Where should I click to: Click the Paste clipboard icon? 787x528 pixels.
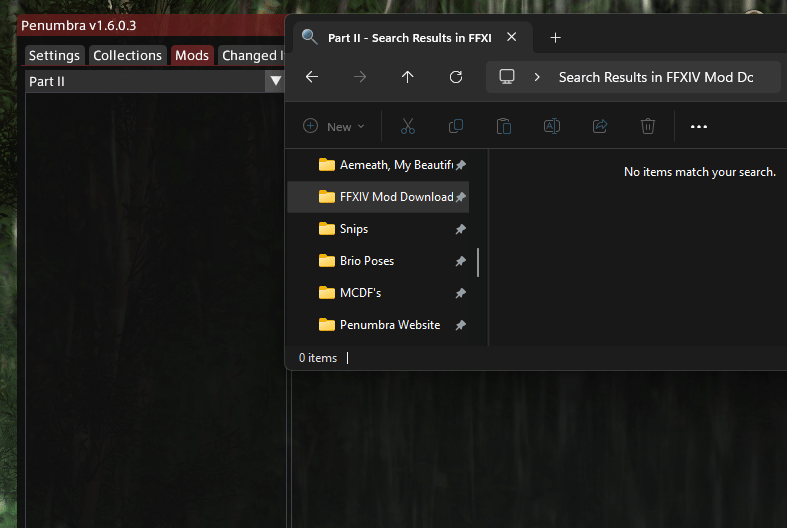coord(504,126)
